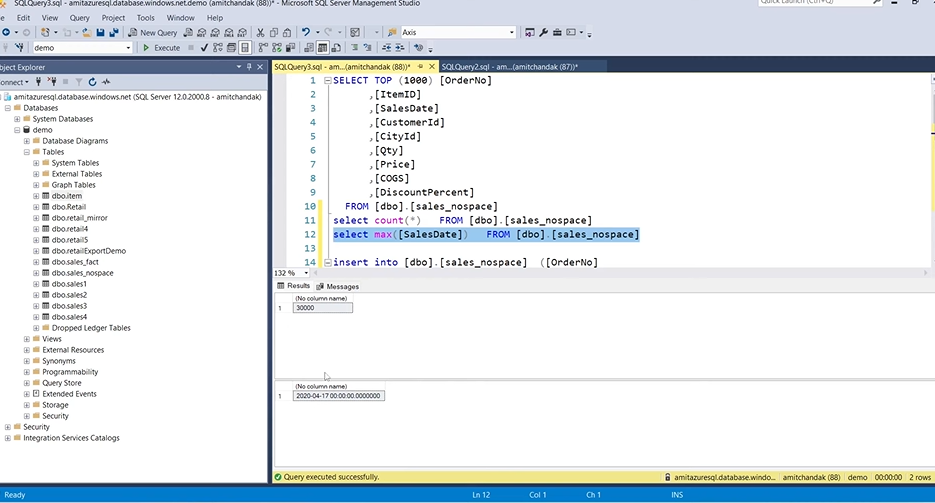This screenshot has width=935, height=503.
Task: Expand the Integration Services Catalogs node
Action: [x=8, y=438]
